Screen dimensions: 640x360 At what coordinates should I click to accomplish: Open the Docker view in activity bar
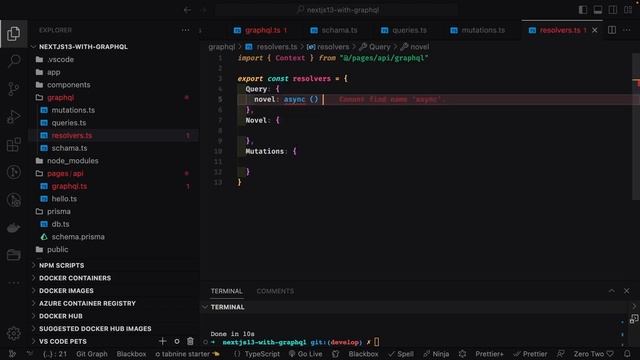click(13, 227)
